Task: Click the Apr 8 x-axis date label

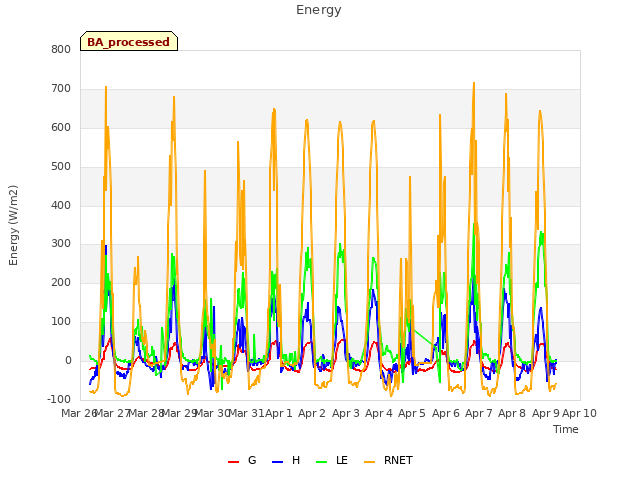Action: coord(512,413)
